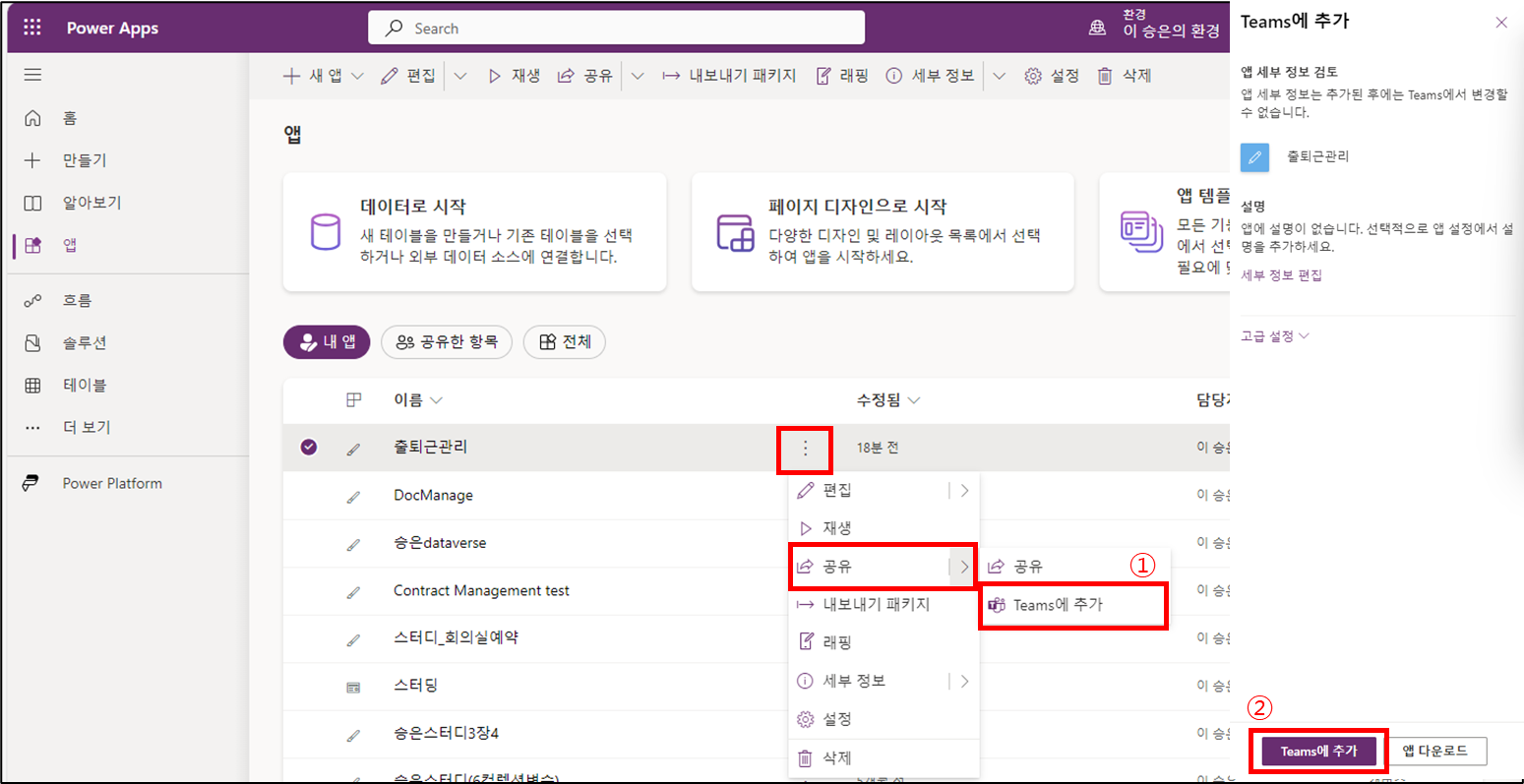This screenshot has height=784, width=1524.
Task: Click 새 앱 in the command bar
Action: (x=313, y=76)
